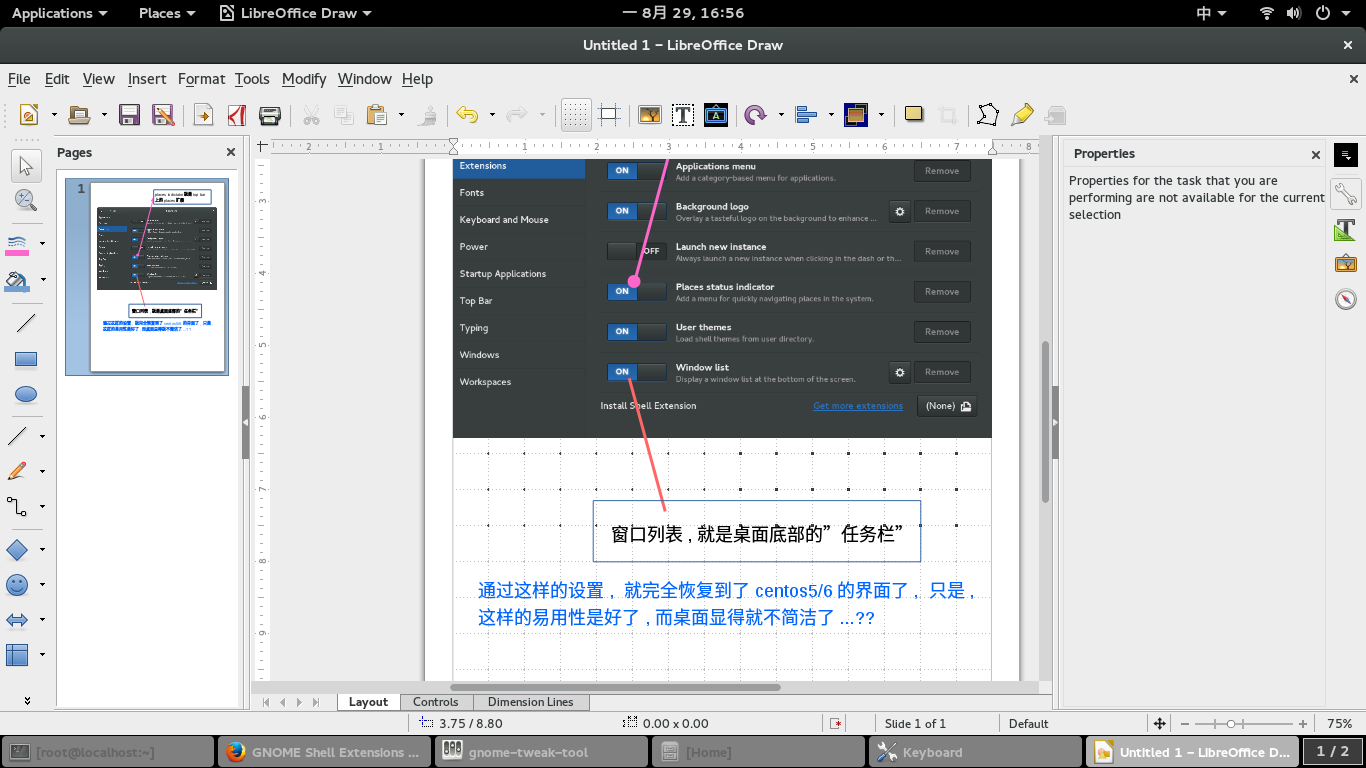Open sidebar Styles and Formatting tab
1366x768 pixels.
pos(1346,229)
